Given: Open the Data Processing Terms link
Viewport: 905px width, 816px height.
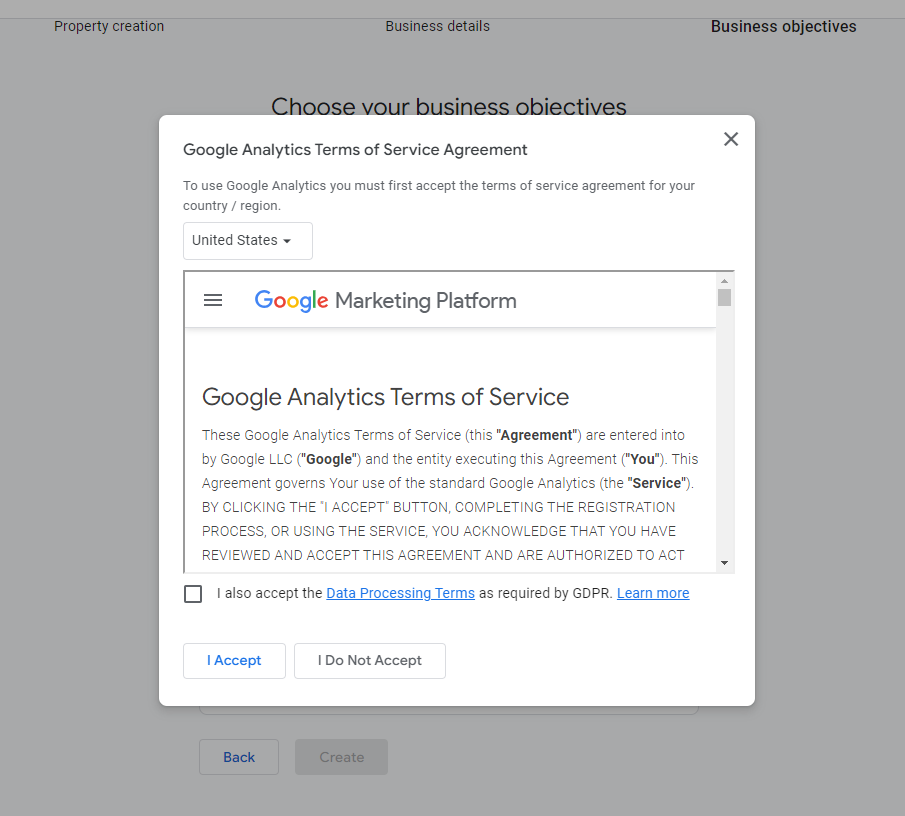Looking at the screenshot, I should (400, 593).
